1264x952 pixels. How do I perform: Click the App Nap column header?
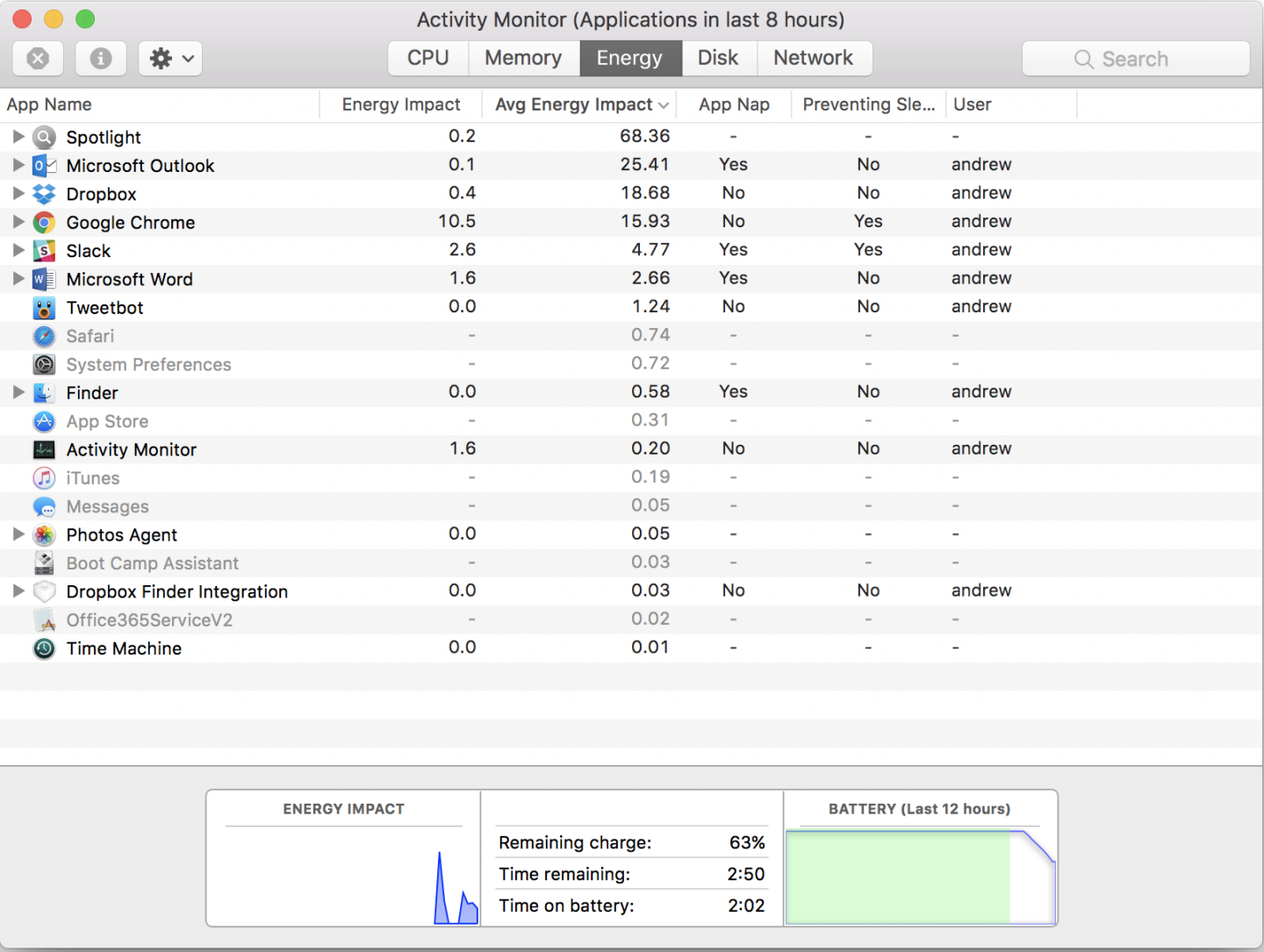[733, 104]
